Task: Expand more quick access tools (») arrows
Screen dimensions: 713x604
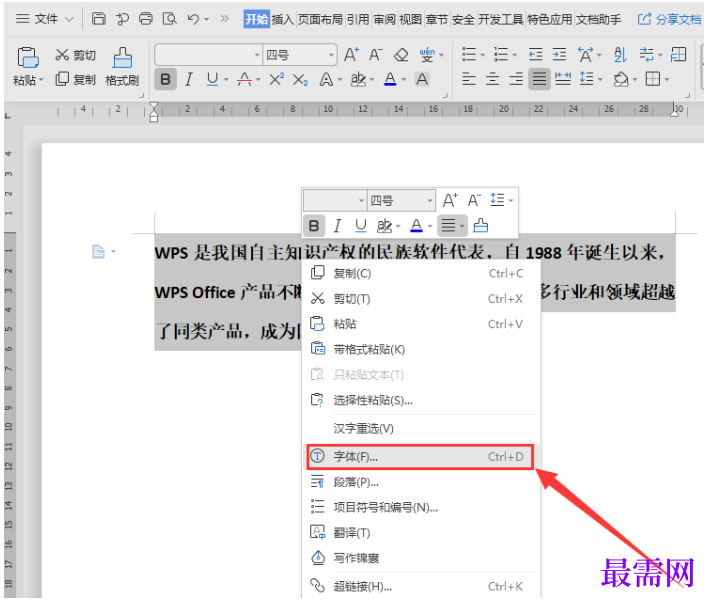Action: tap(225, 19)
